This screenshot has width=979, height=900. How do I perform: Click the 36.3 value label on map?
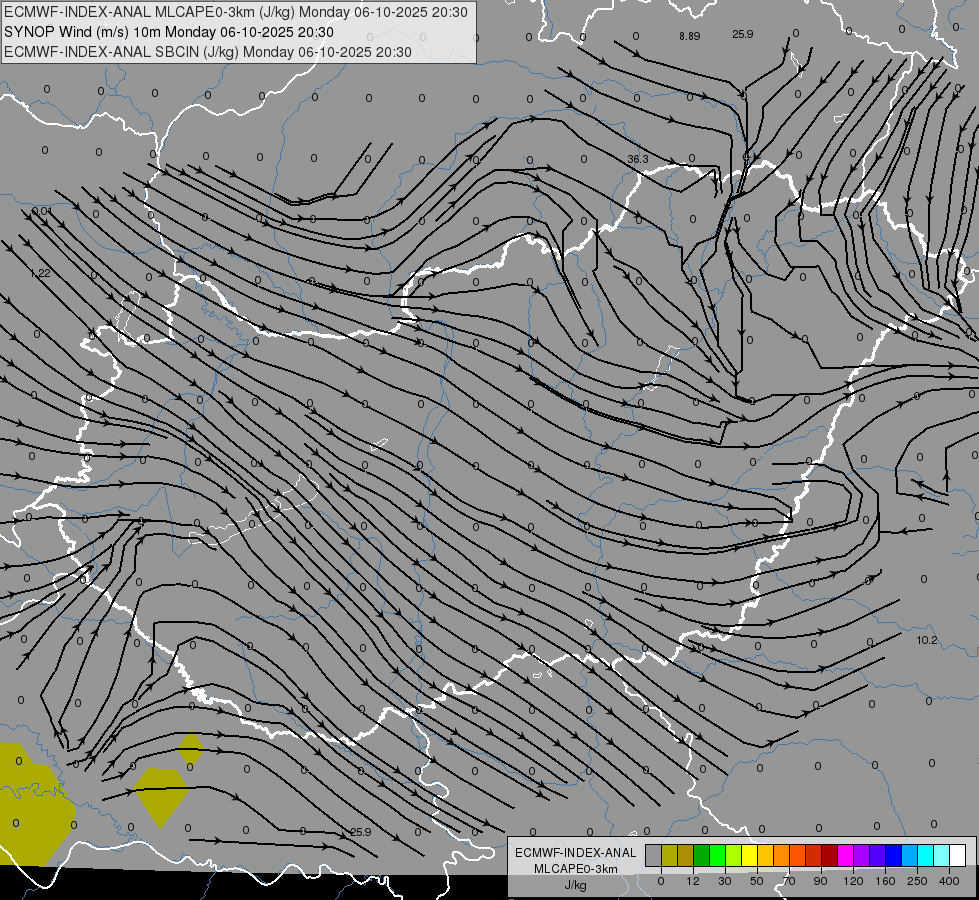point(638,160)
